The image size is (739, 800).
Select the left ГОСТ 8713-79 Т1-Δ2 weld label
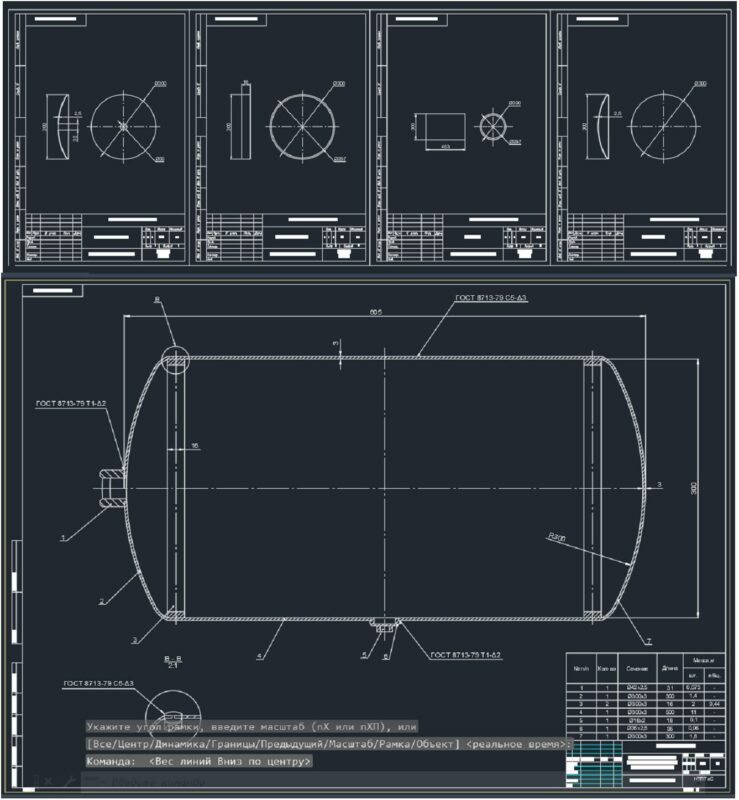[x=71, y=404]
